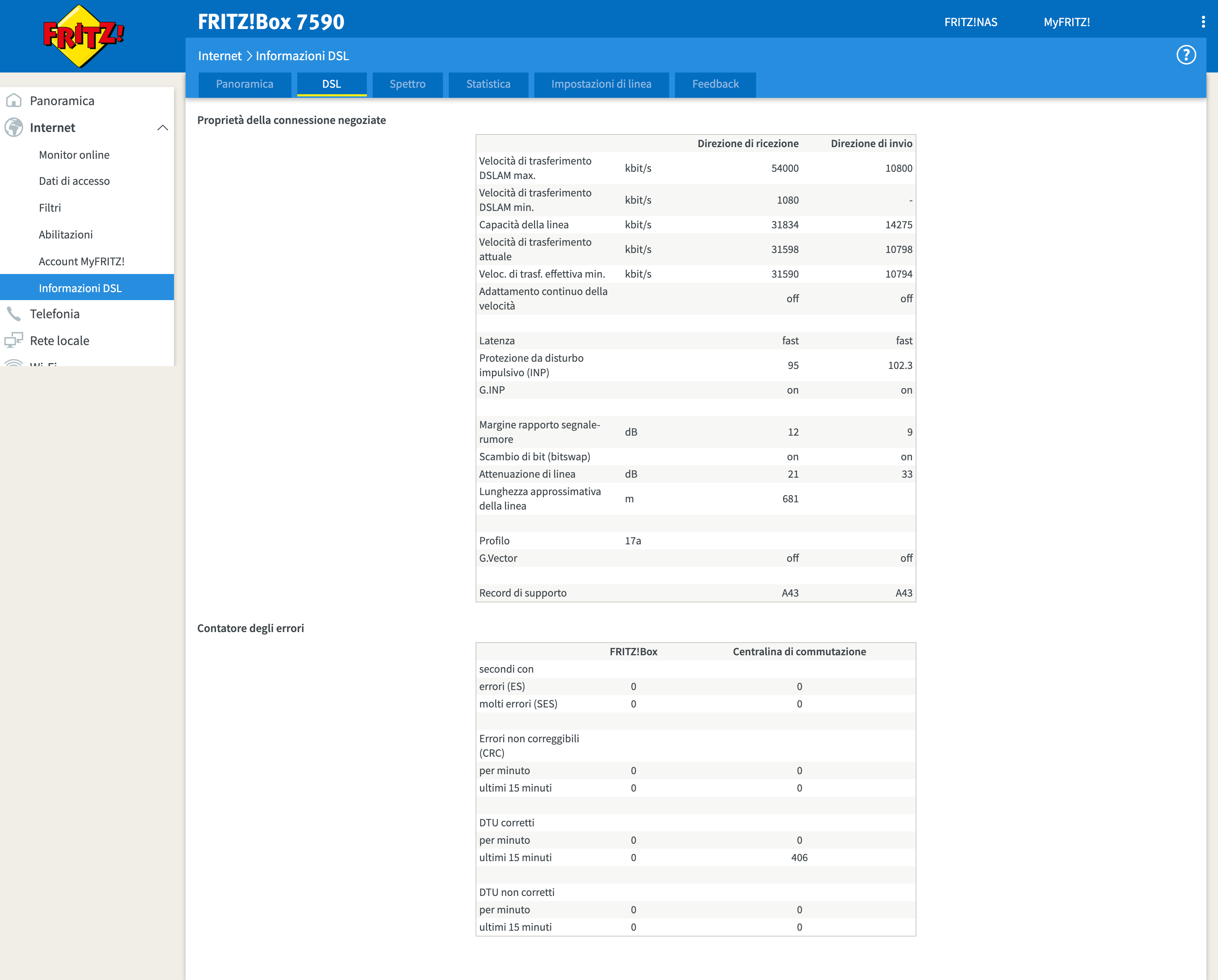This screenshot has width=1218, height=980.
Task: Select the Panoramica tab in DSL info
Action: pyautogui.click(x=244, y=84)
